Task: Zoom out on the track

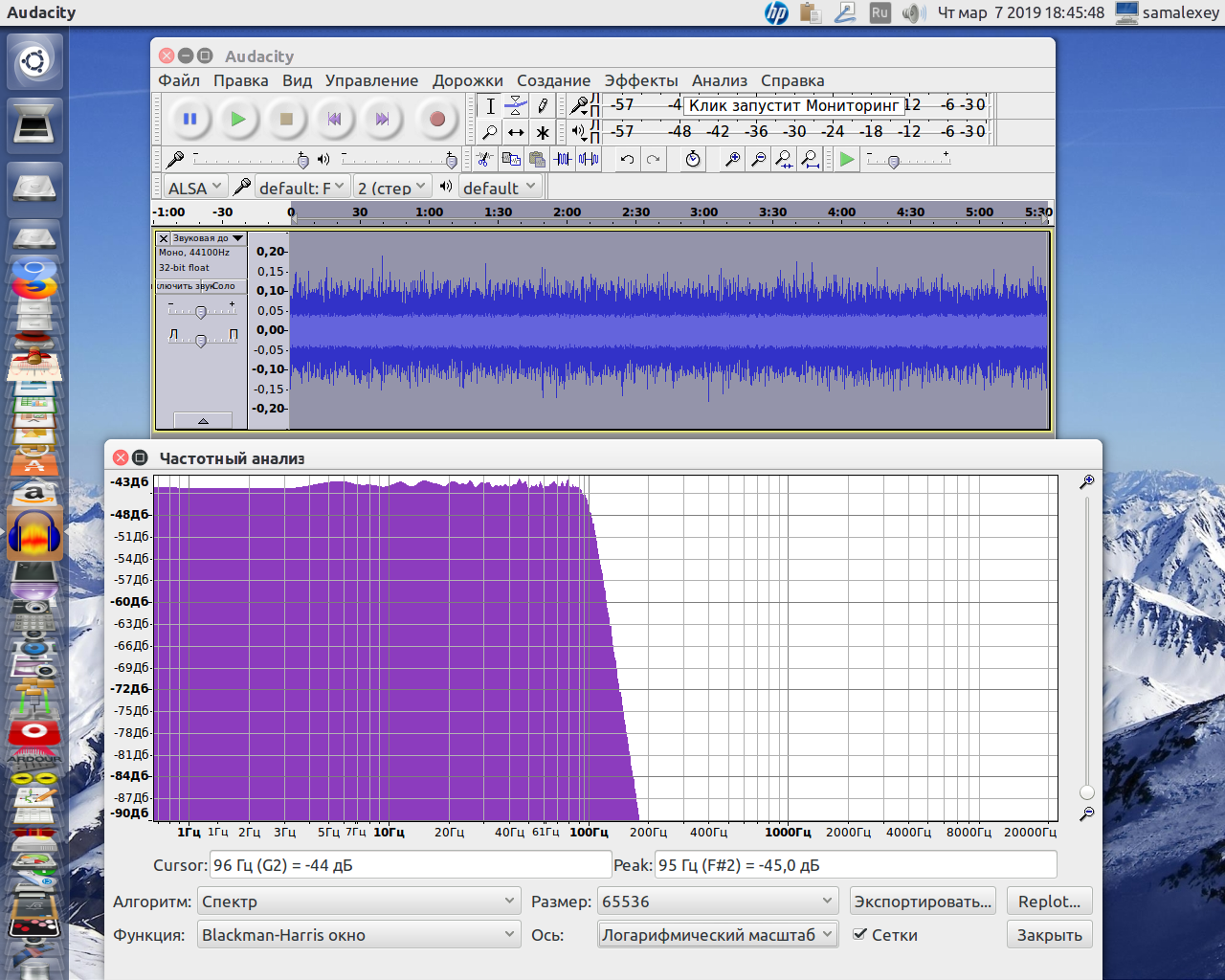Action: (x=758, y=159)
